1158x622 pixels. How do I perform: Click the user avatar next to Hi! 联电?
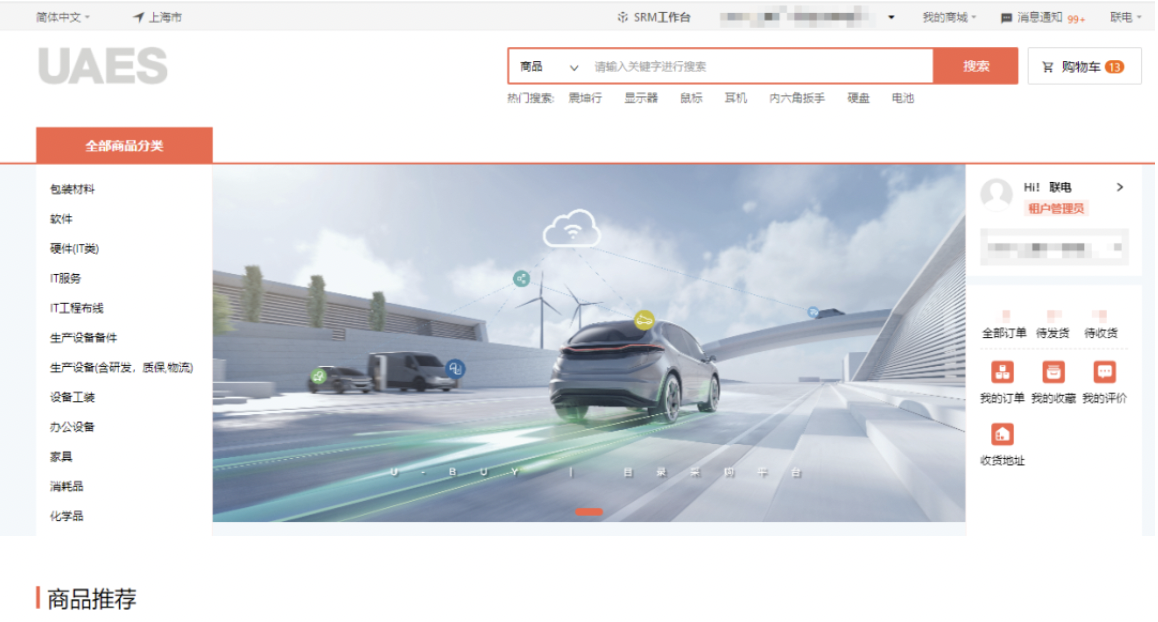(996, 194)
